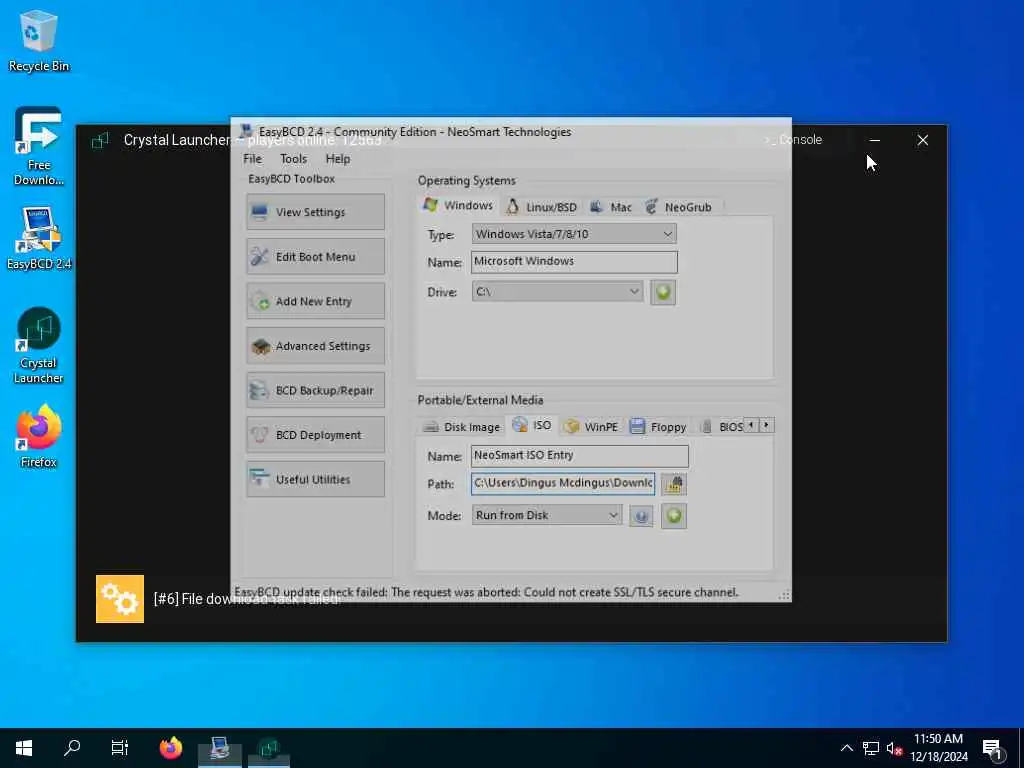The image size is (1024, 768).
Task: Click Crystal Launcher title bar logo icon
Action: pos(100,140)
